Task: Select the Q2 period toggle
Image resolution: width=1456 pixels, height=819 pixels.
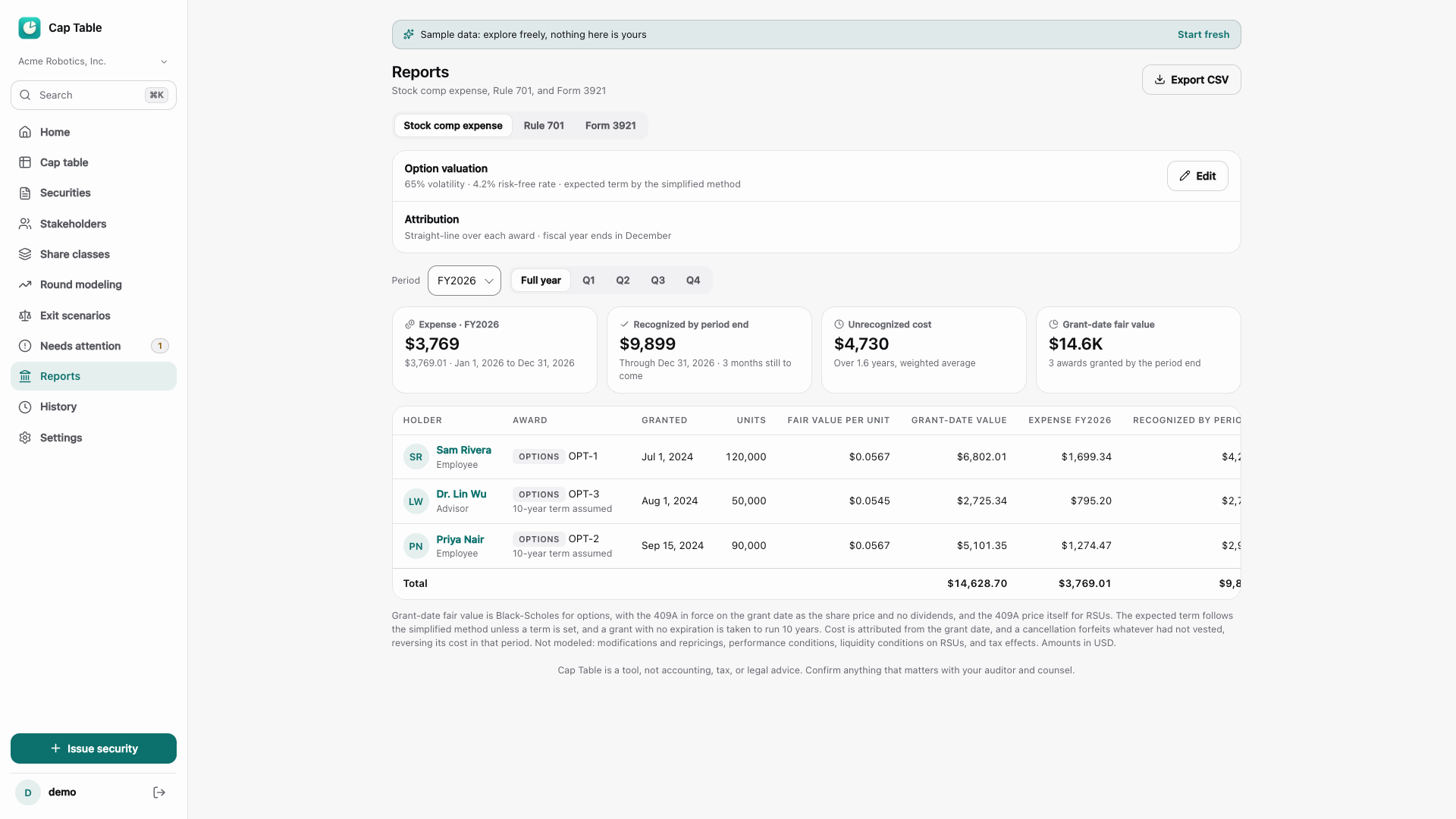Action: point(623,281)
